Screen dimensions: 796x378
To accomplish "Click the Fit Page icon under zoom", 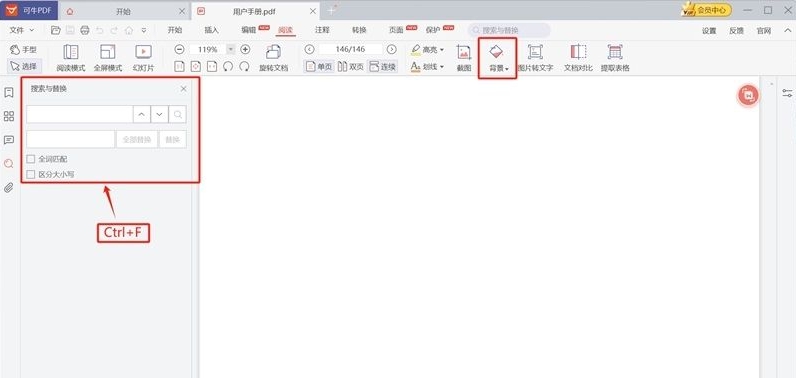I will [x=195, y=66].
